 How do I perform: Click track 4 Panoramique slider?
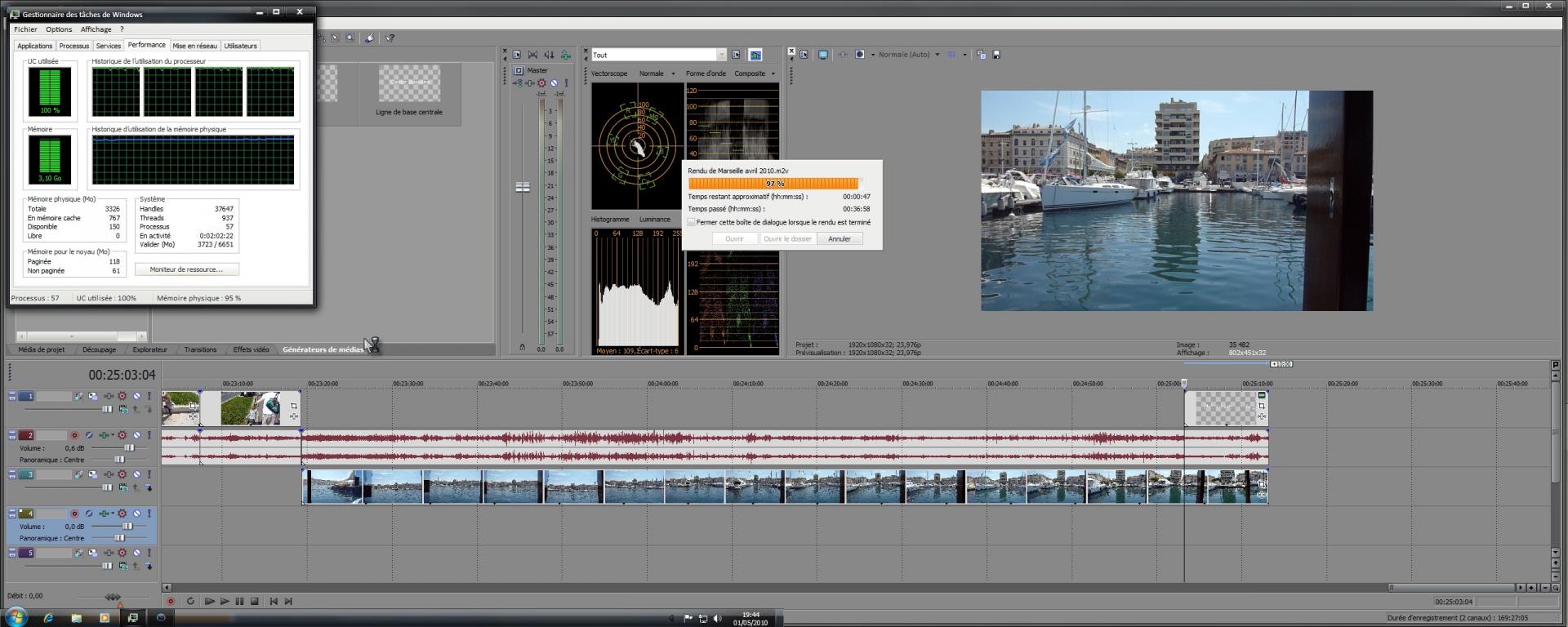119,538
